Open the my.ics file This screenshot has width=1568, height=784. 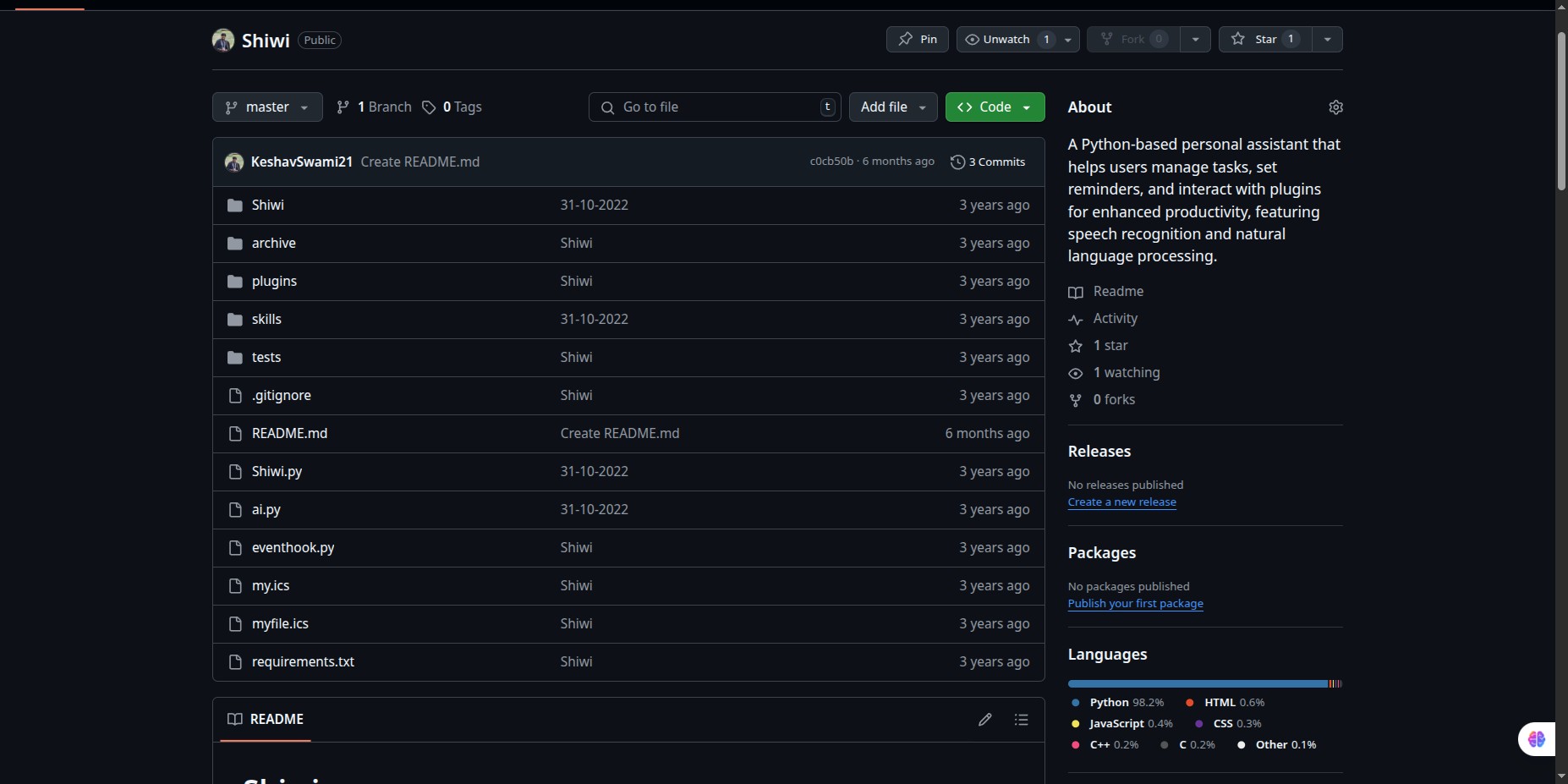pos(270,585)
